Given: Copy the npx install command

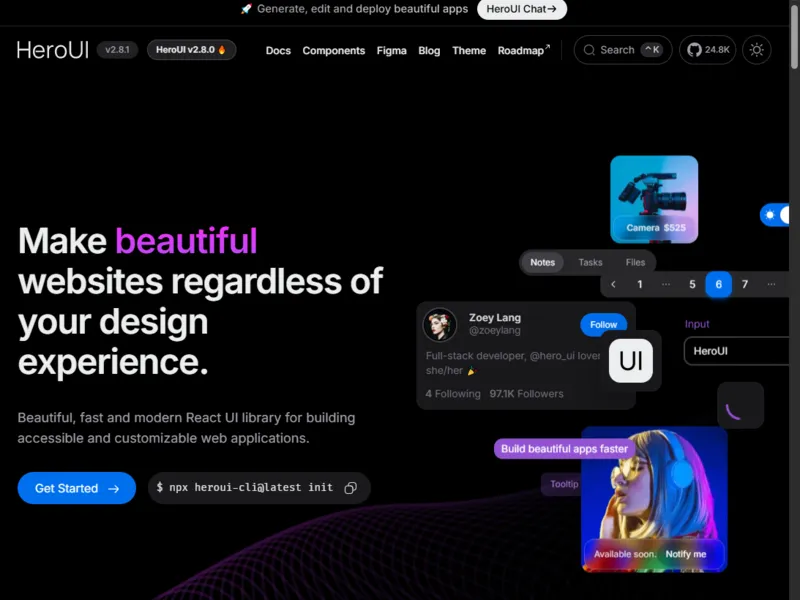Looking at the screenshot, I should click(x=351, y=488).
